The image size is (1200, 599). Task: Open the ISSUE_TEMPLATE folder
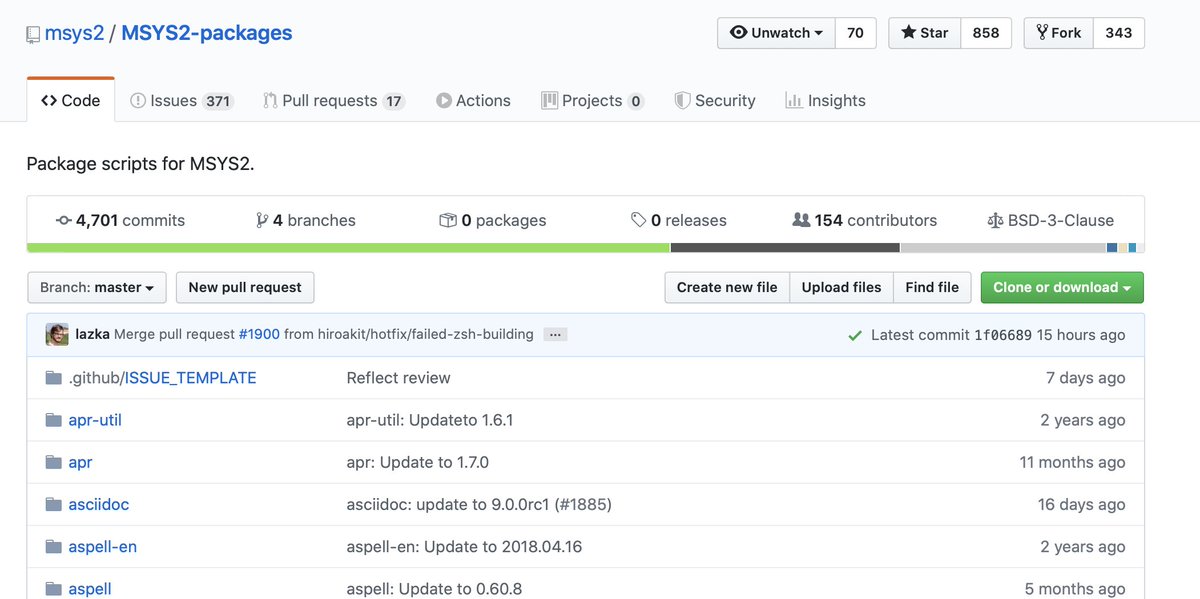(x=190, y=378)
